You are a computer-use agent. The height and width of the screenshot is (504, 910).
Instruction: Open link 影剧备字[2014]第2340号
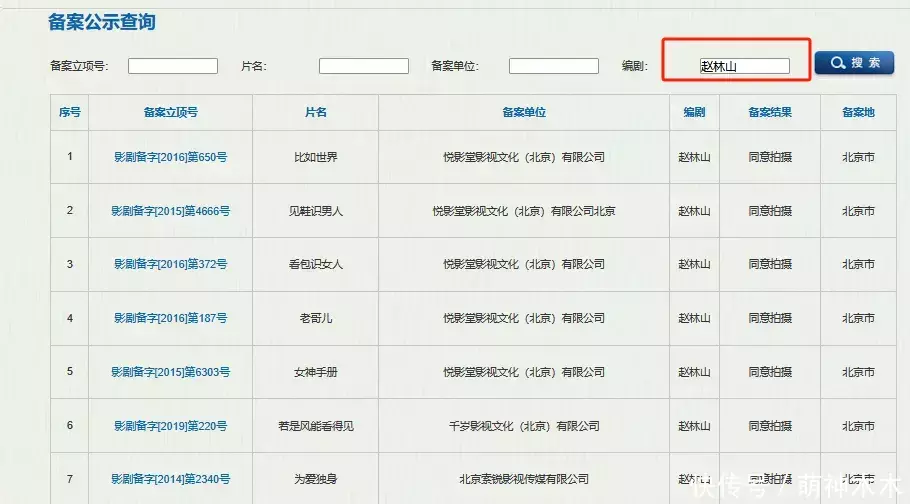point(170,480)
